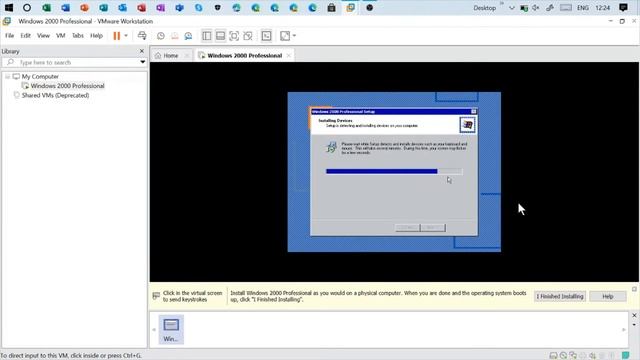Click the I Finished Installing button
Screen dimensions: 640x360
(560, 296)
